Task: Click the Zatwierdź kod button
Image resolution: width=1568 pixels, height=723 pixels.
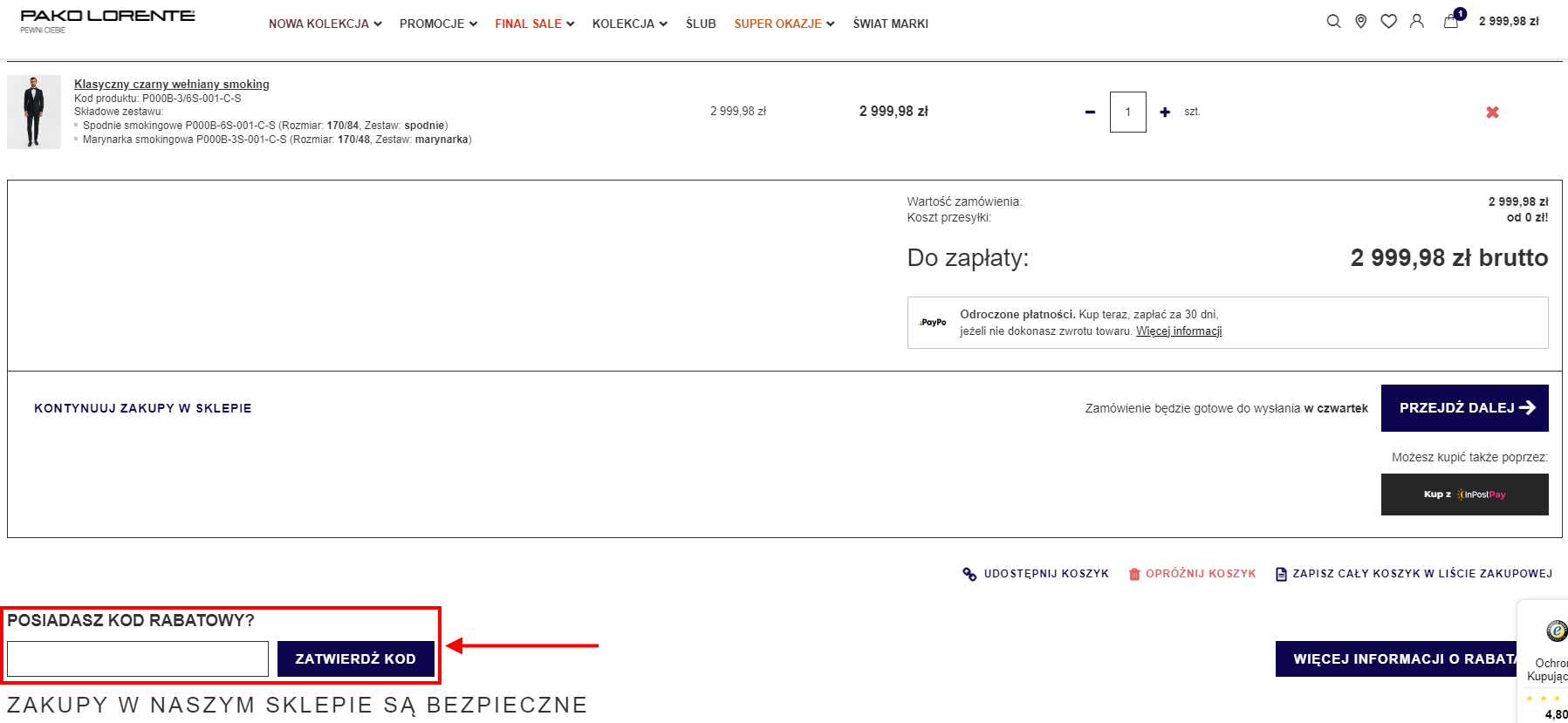Action: pyautogui.click(x=355, y=659)
